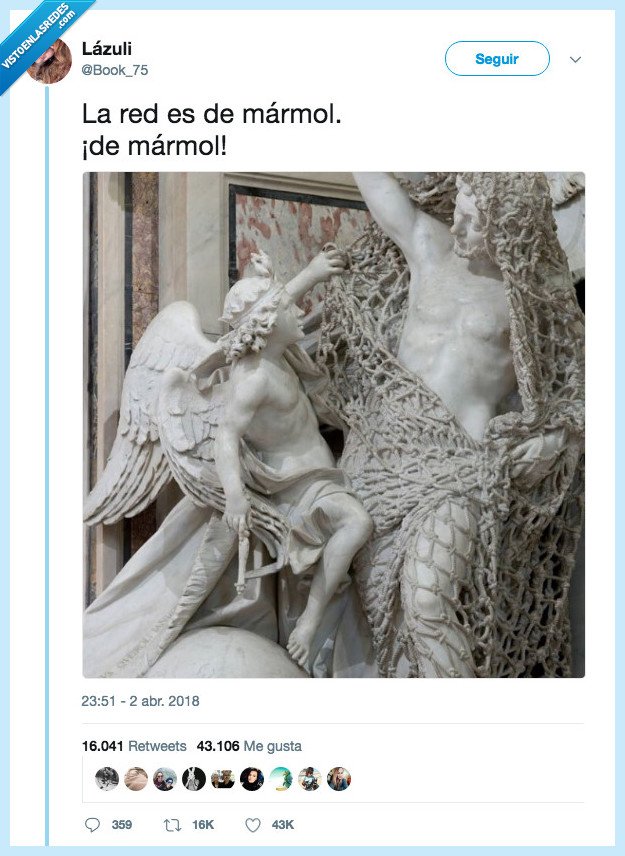Open fourth liker's dark avatar

[194, 778]
